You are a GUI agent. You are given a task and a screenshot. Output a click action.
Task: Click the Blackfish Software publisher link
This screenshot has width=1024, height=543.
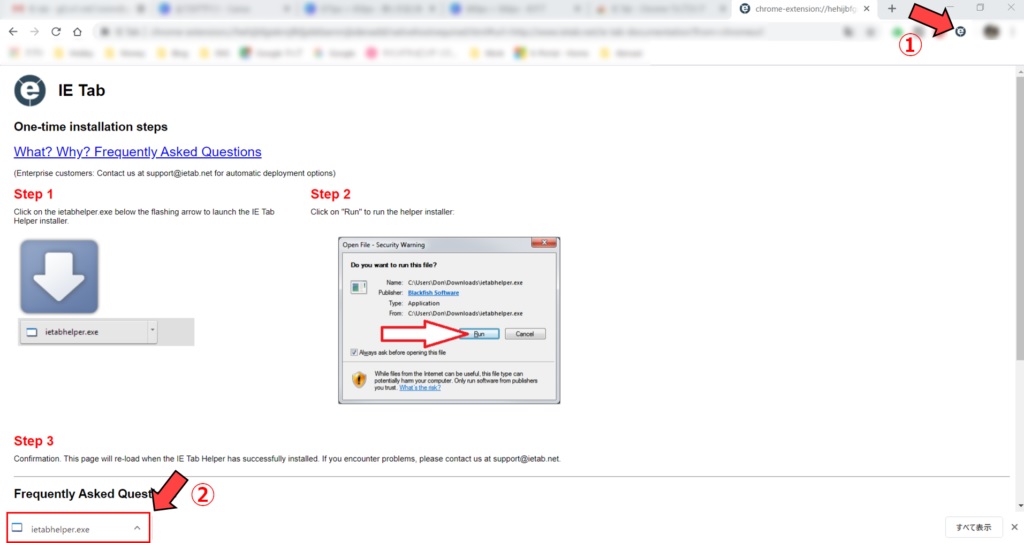click(433, 293)
